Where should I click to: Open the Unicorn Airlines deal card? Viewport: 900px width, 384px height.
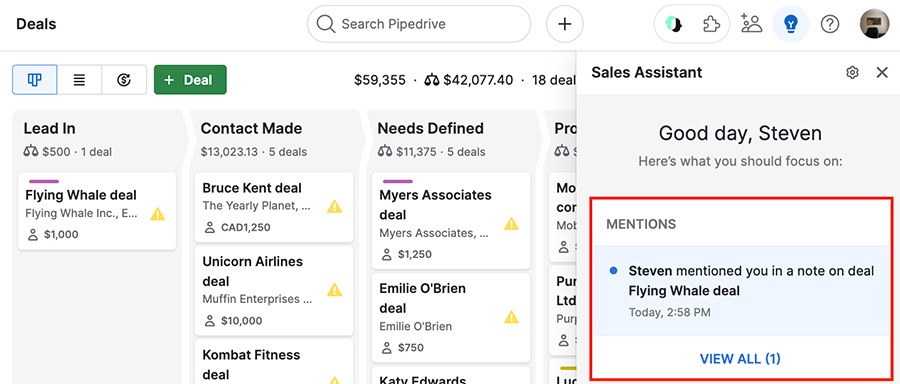click(x=274, y=290)
